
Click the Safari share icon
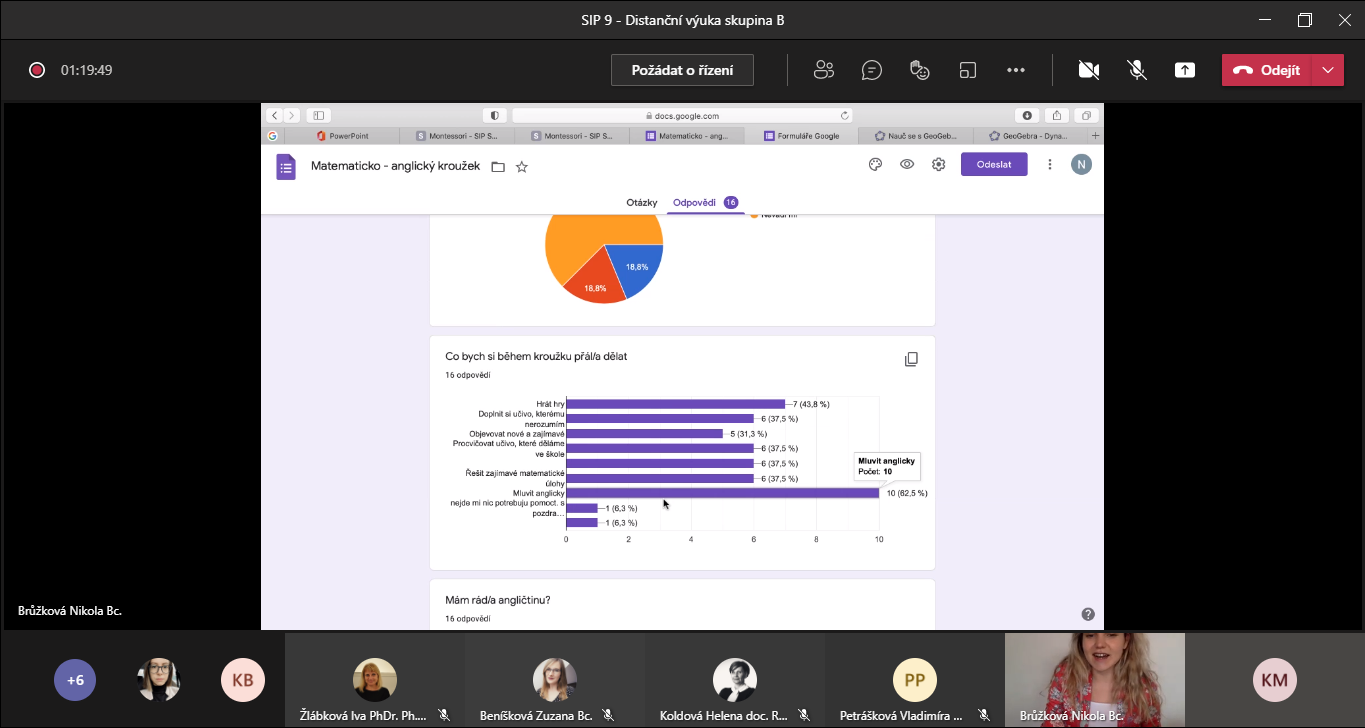pos(1057,115)
